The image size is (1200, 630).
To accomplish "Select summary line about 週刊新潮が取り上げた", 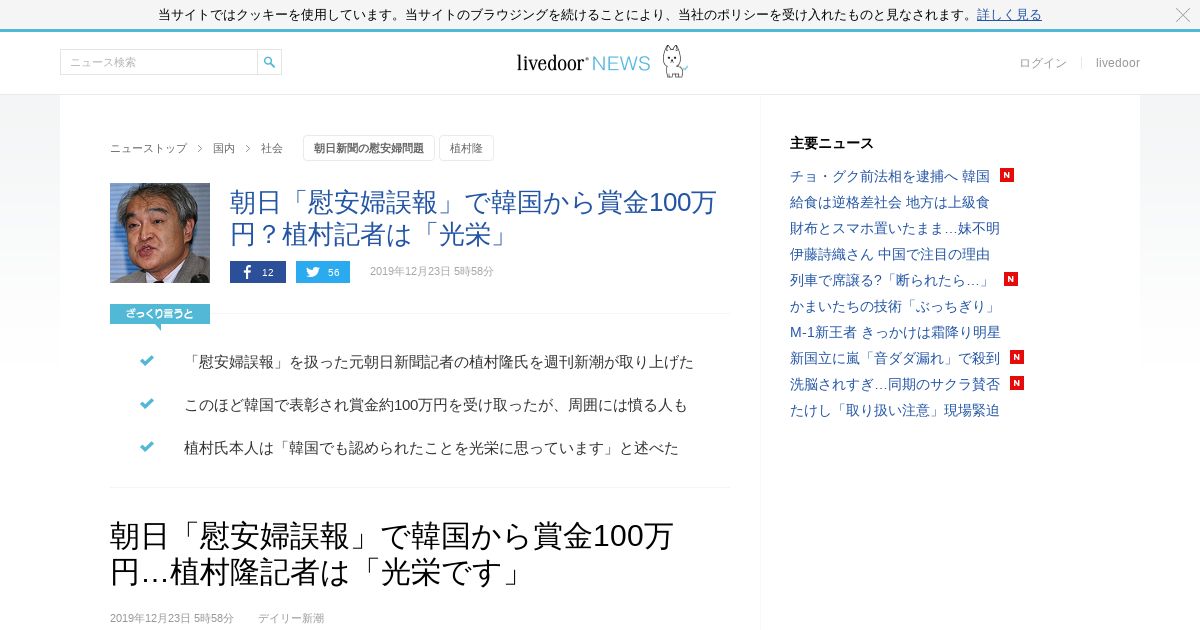I will (x=439, y=362).
